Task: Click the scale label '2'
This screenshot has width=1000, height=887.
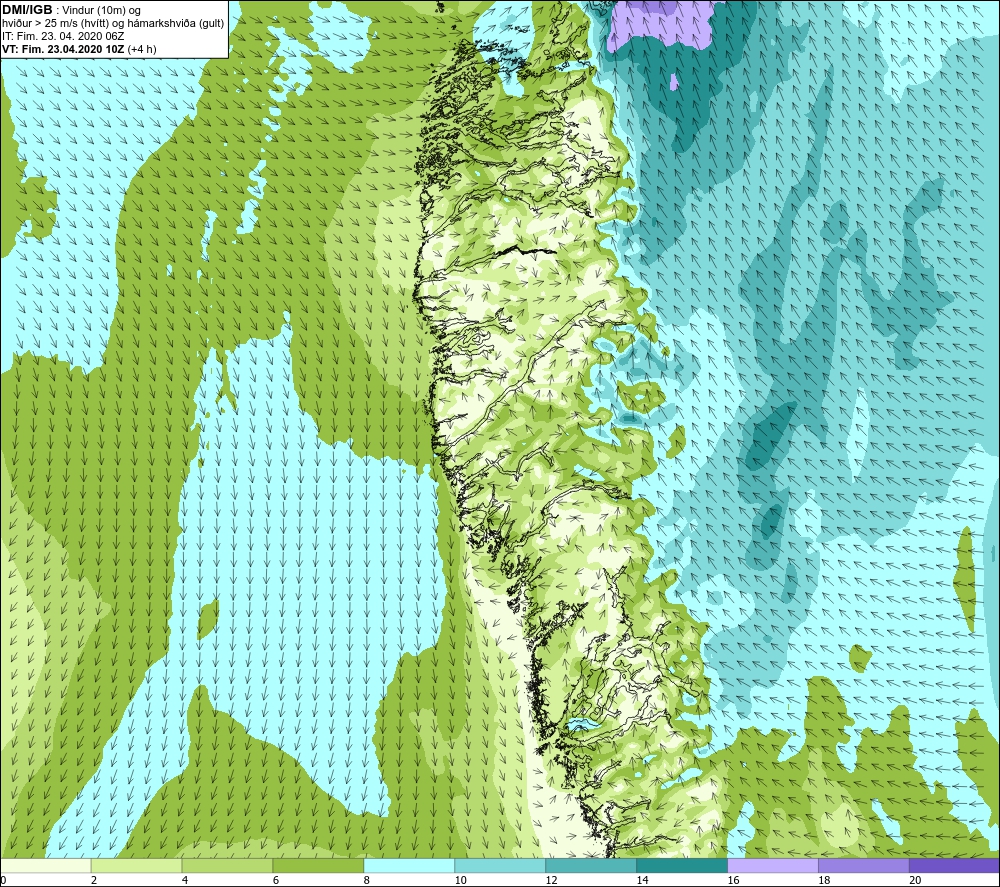Action: click(x=94, y=880)
